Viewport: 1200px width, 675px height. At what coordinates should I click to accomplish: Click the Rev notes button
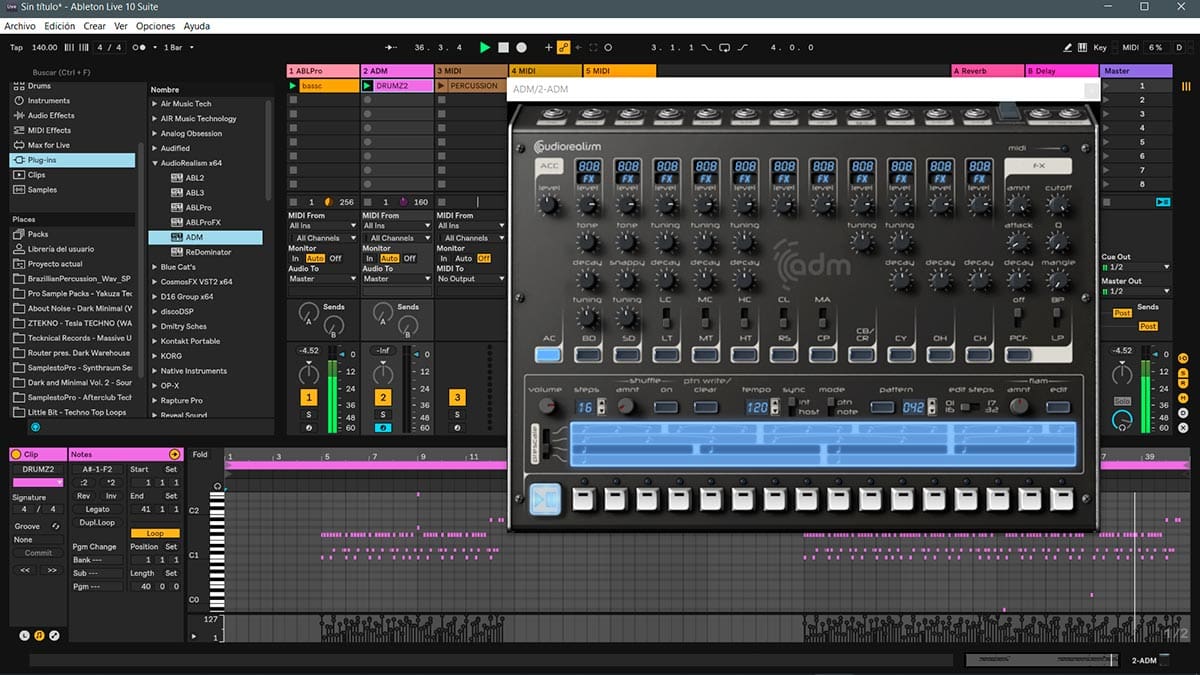point(84,496)
